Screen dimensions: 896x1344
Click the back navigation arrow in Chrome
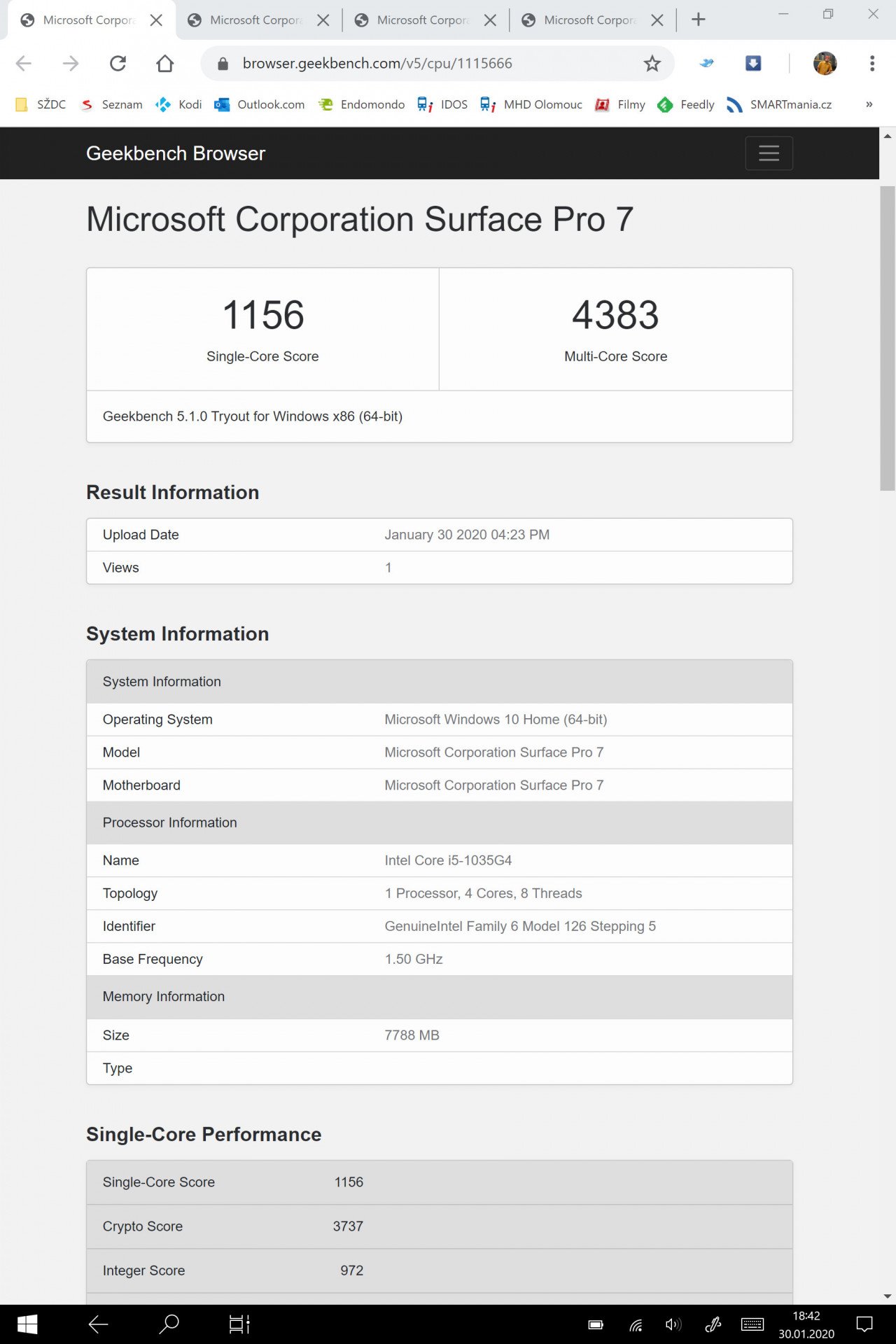pyautogui.click(x=24, y=64)
